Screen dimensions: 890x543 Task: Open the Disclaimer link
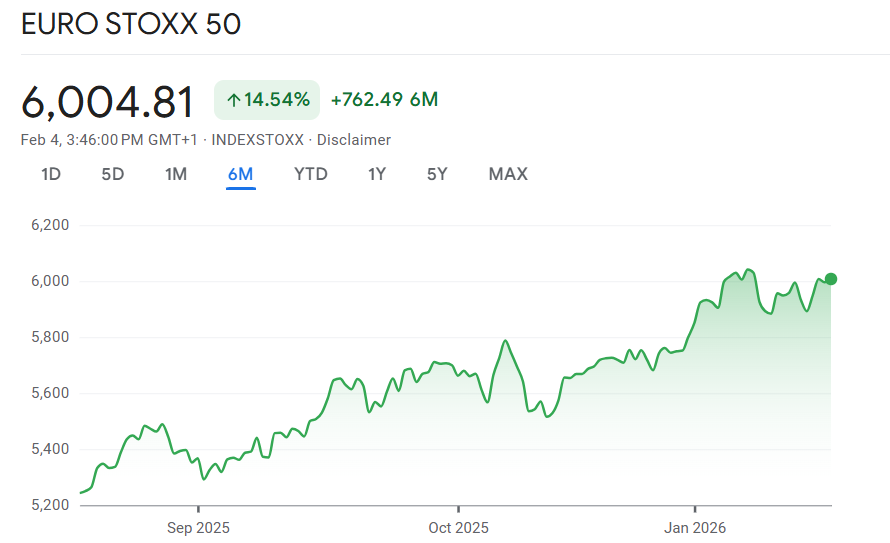(x=354, y=140)
